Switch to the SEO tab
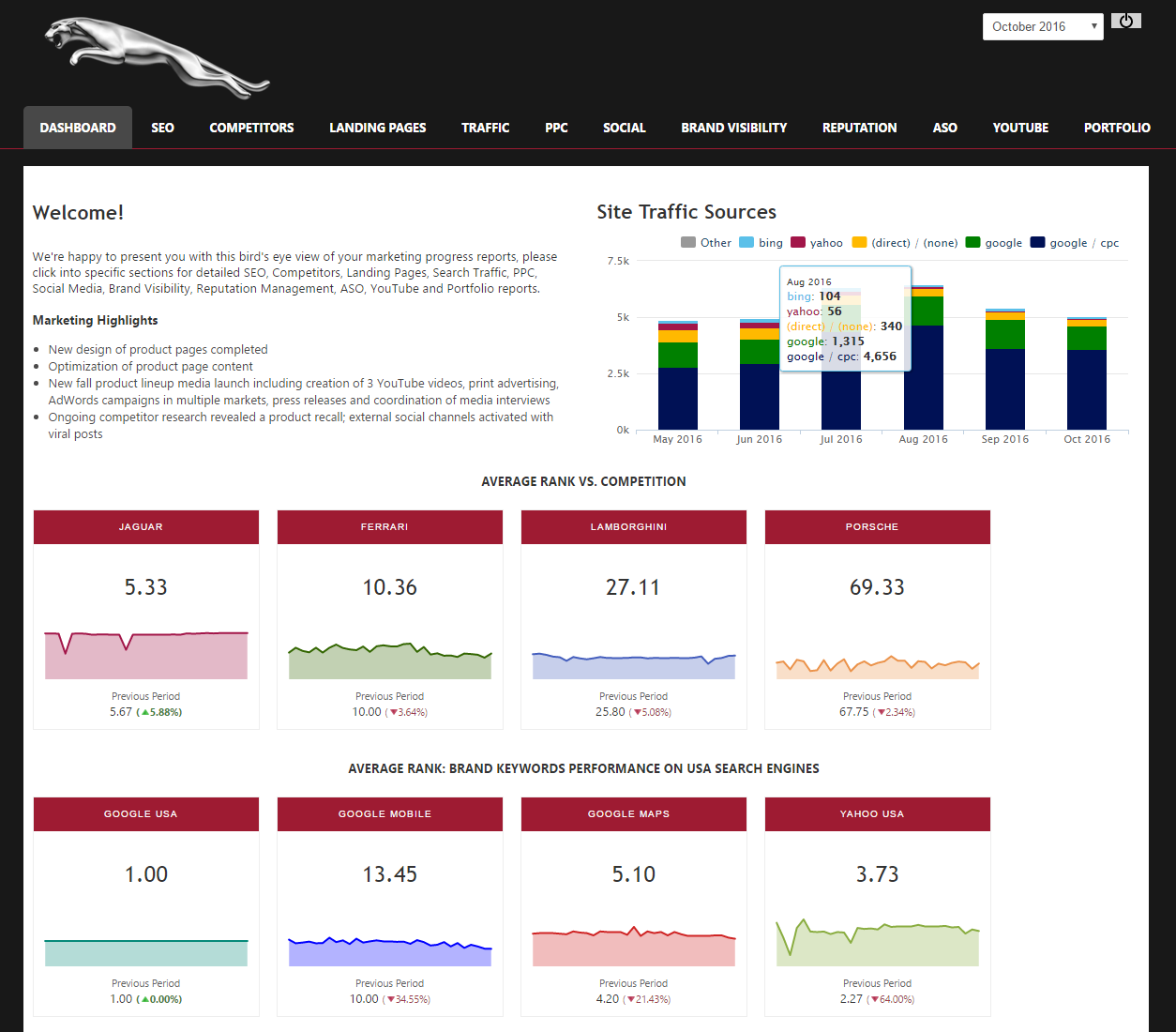The height and width of the screenshot is (1032, 1176). pos(163,128)
